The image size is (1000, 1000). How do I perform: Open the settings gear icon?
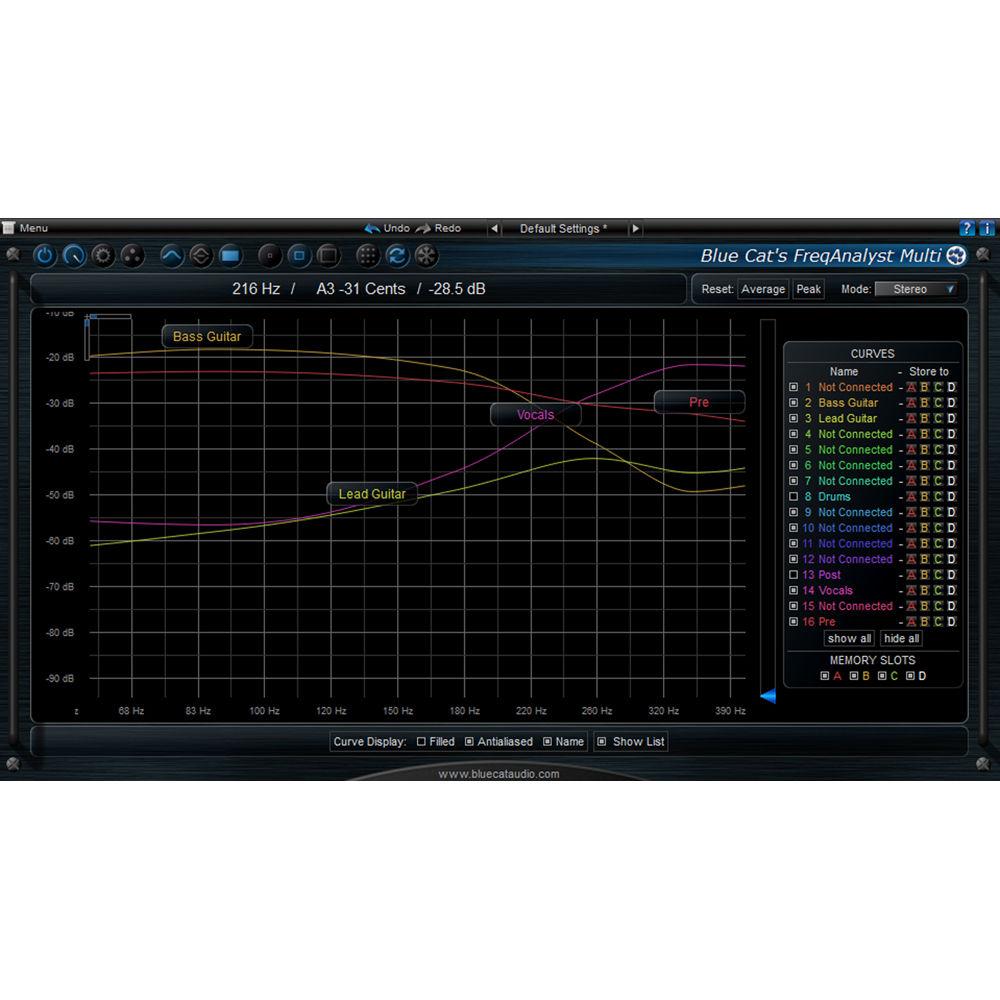click(103, 256)
